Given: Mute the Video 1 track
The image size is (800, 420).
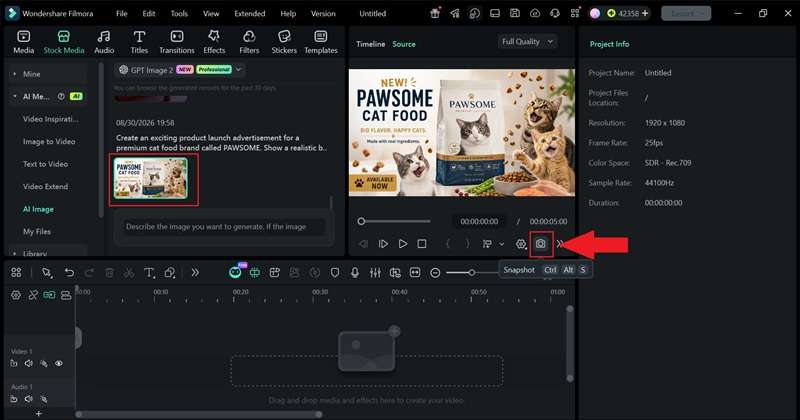Looking at the screenshot, I should (x=29, y=363).
